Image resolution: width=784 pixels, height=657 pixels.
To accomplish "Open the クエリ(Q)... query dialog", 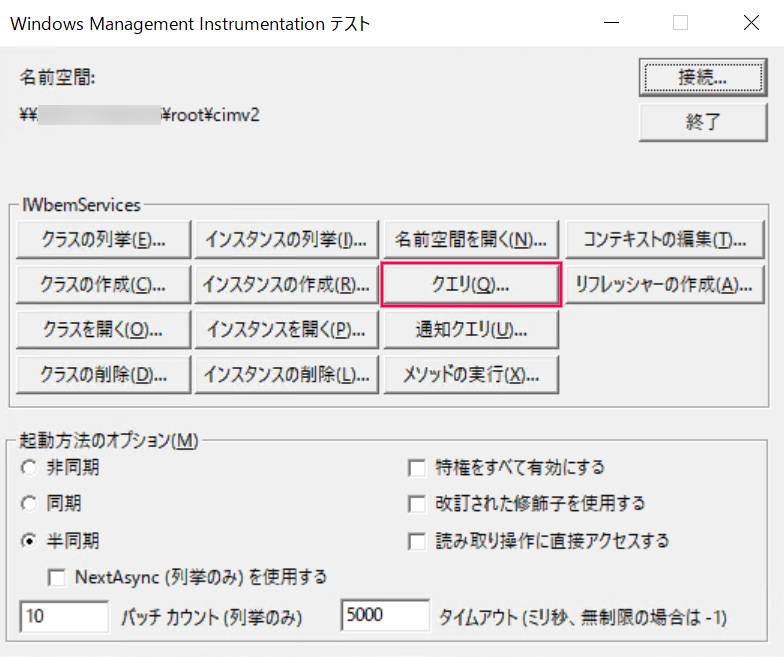I will pyautogui.click(x=471, y=284).
